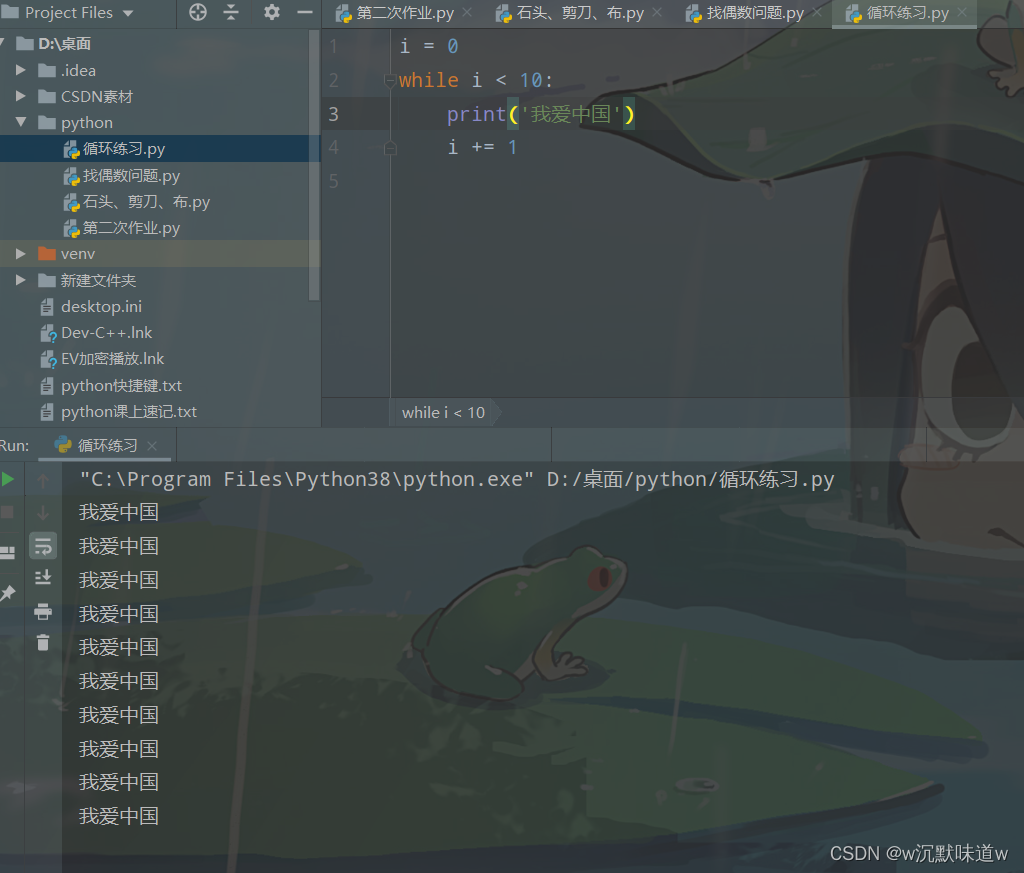Click the up stack trace arrow

pyautogui.click(x=43, y=481)
